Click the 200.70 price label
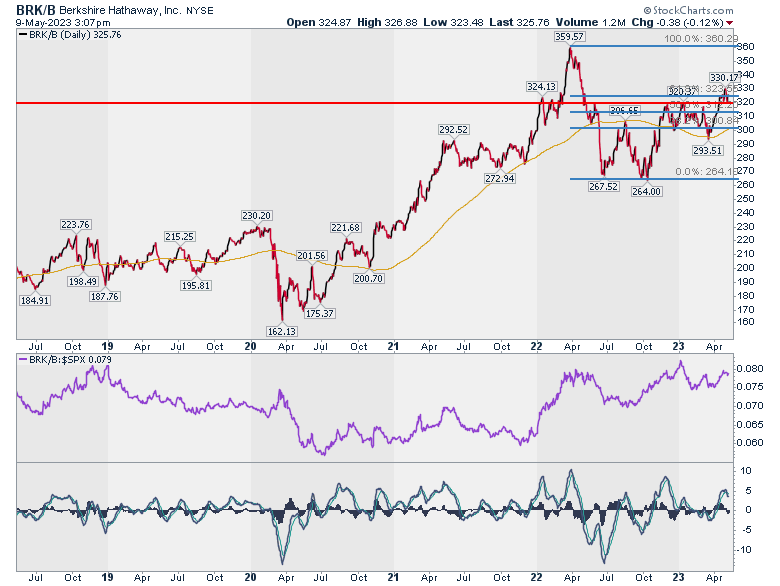780x586 pixels. click(369, 279)
